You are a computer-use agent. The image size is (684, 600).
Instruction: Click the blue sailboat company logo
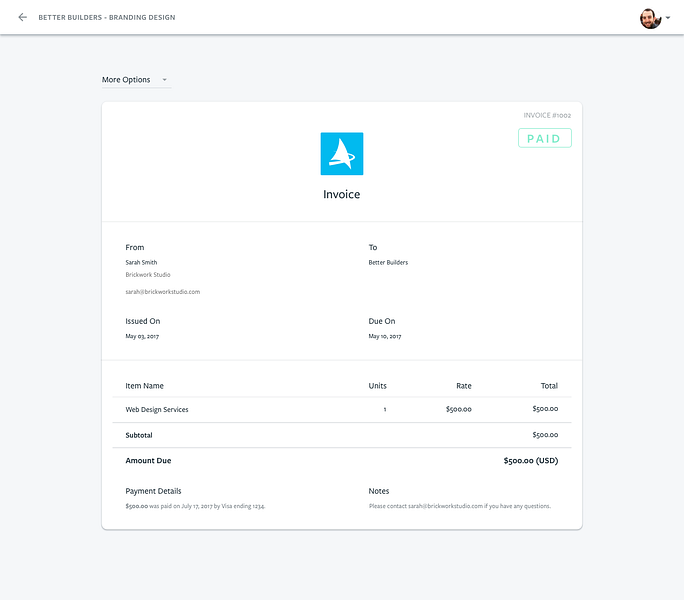click(342, 154)
